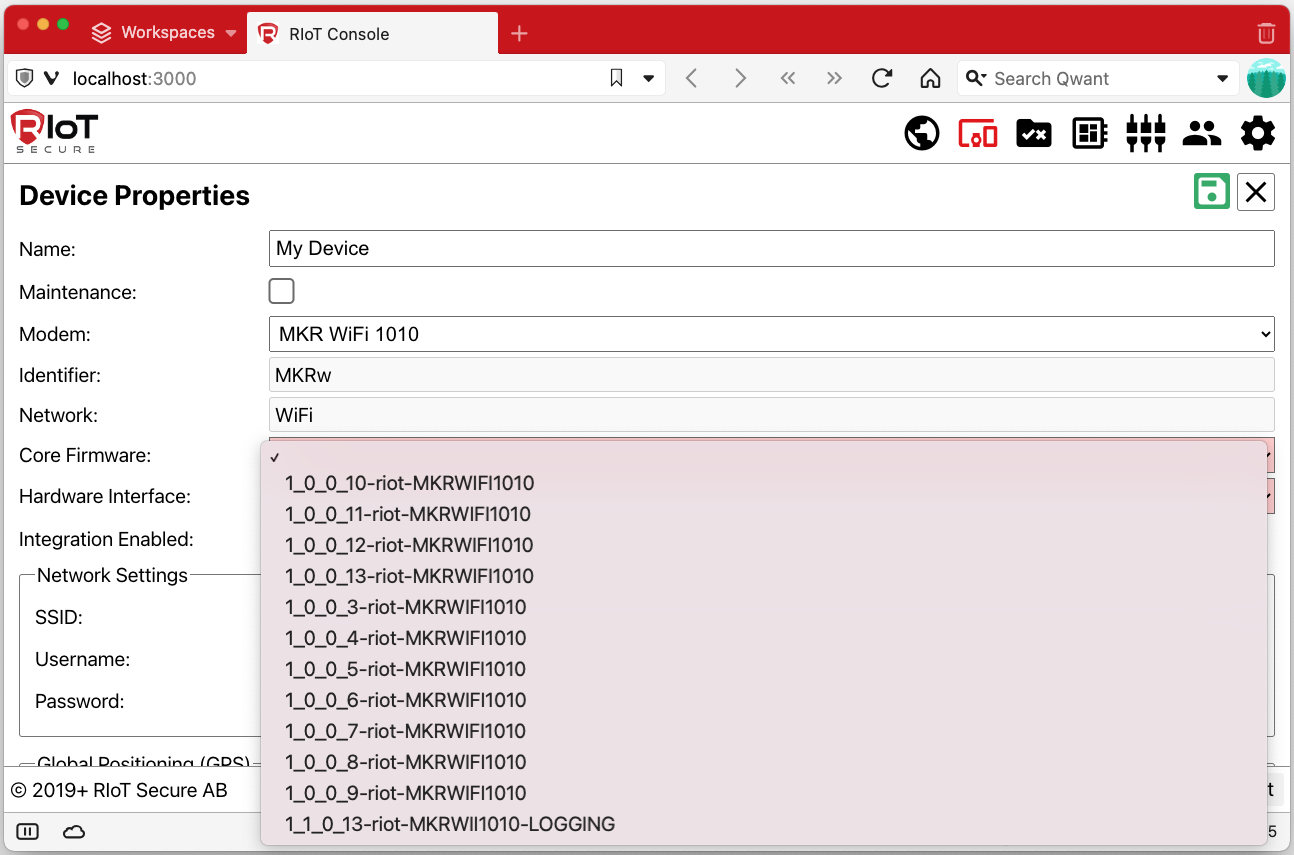The image size is (1294, 855).
Task: Open the mixer sliders icon
Action: coord(1145,133)
